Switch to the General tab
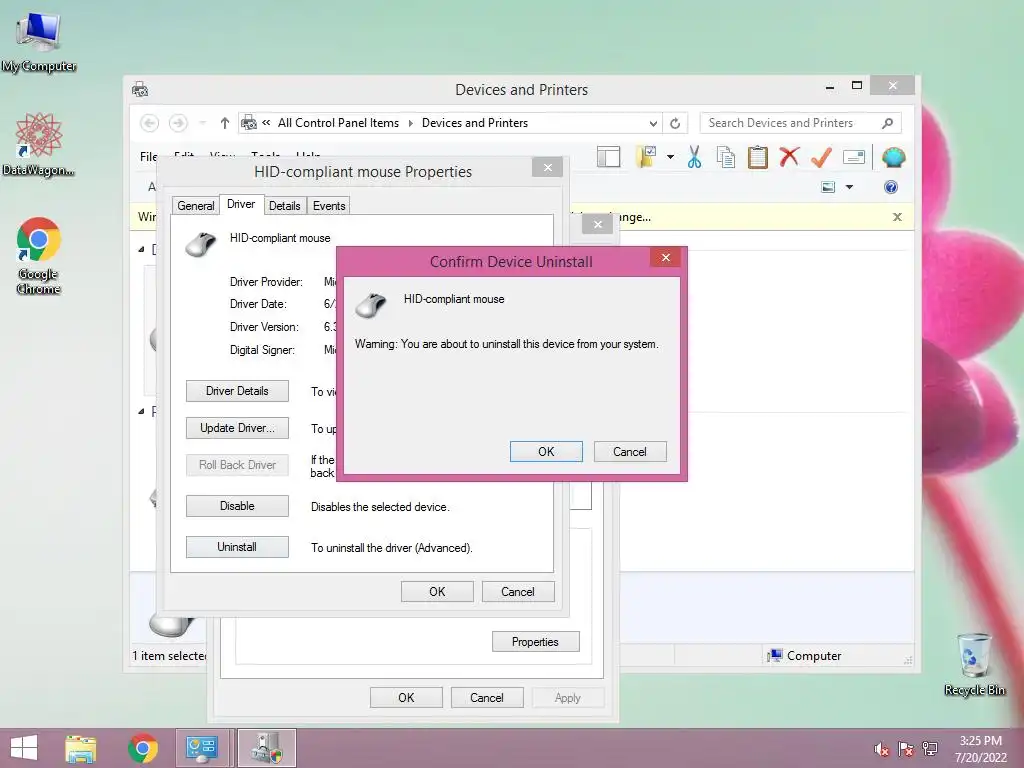 click(195, 206)
